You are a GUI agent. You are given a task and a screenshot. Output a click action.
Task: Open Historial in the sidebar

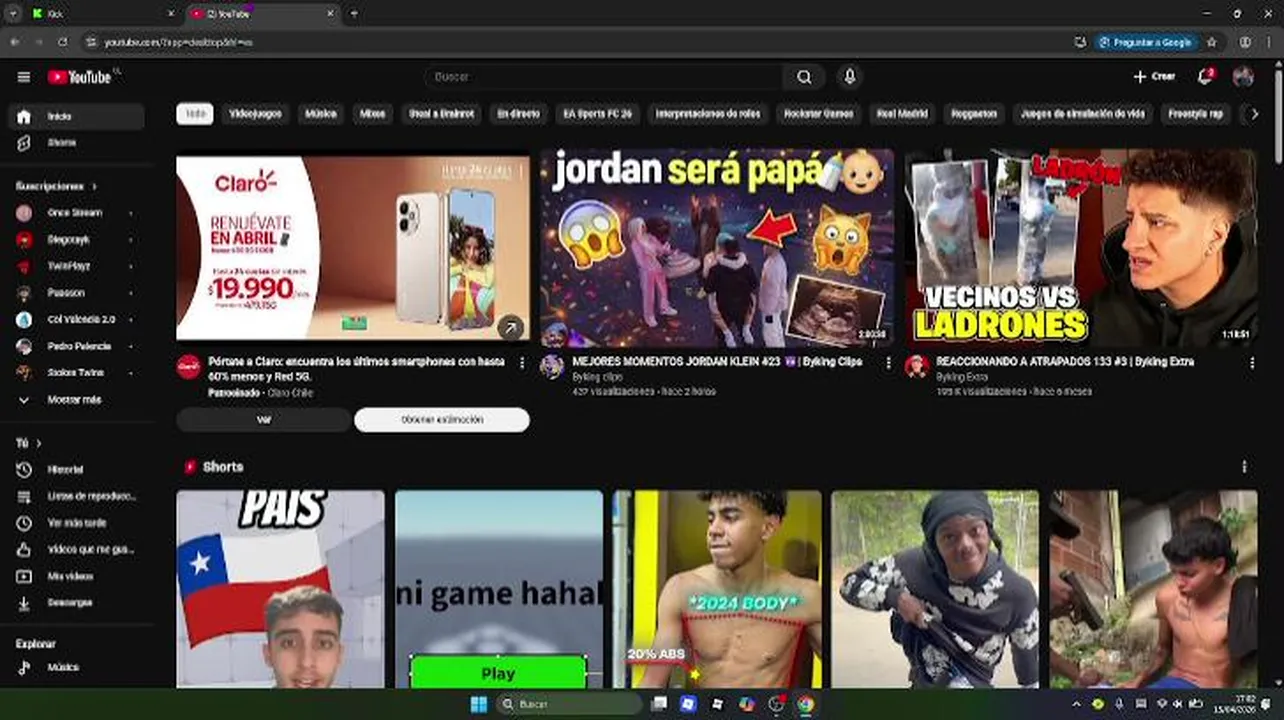point(76,469)
